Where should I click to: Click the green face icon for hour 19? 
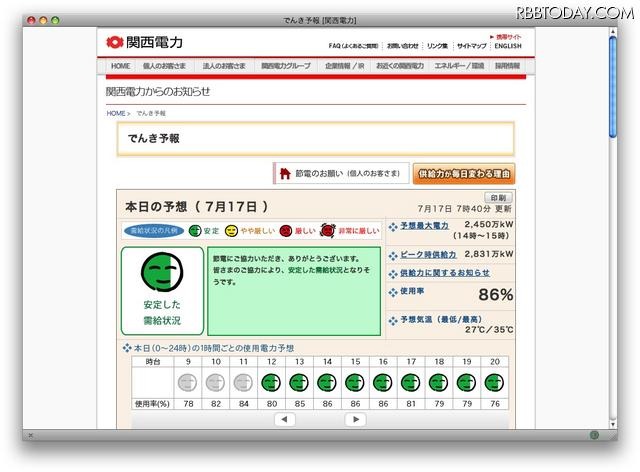tap(467, 383)
